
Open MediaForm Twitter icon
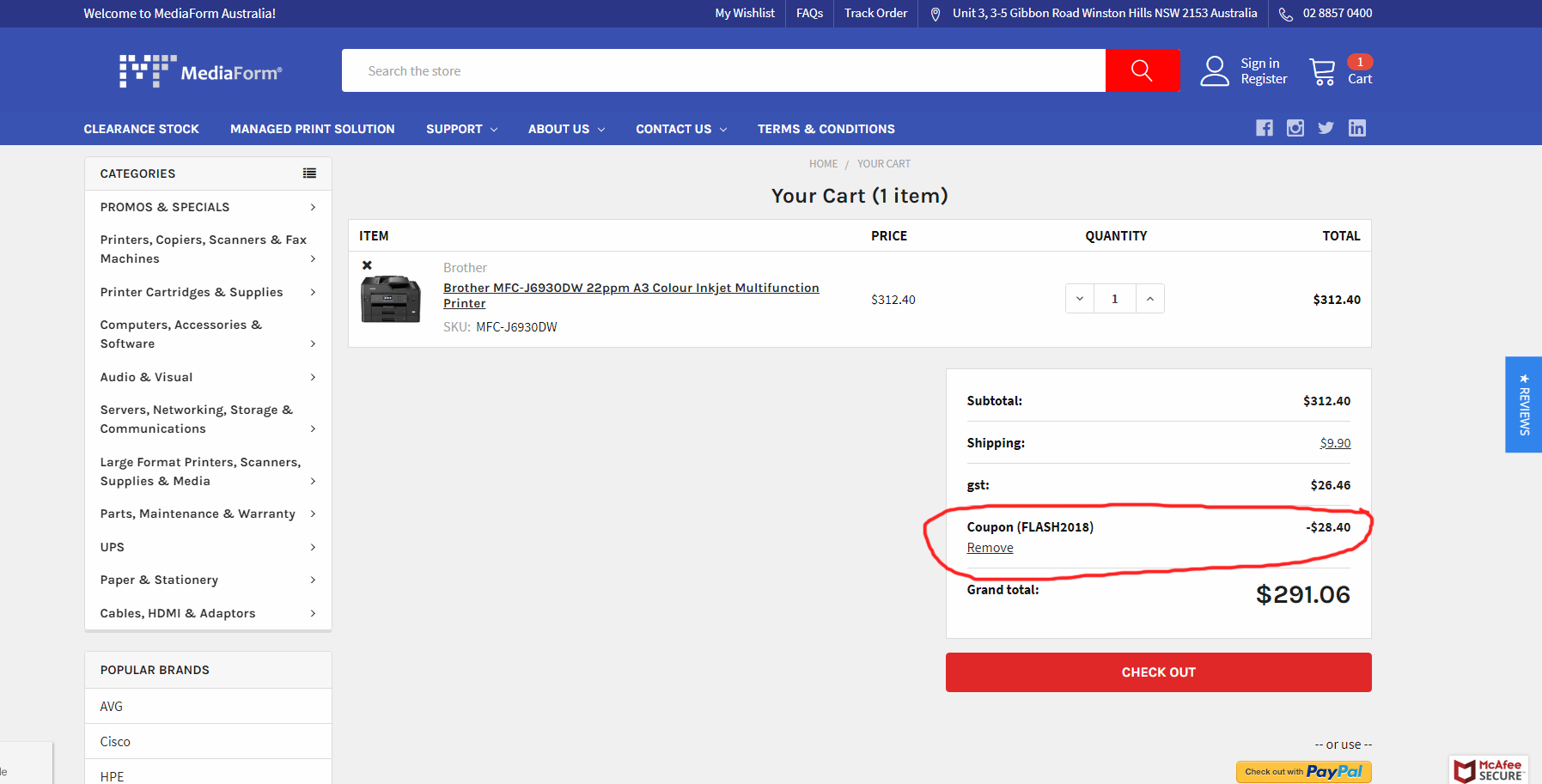[1326, 128]
